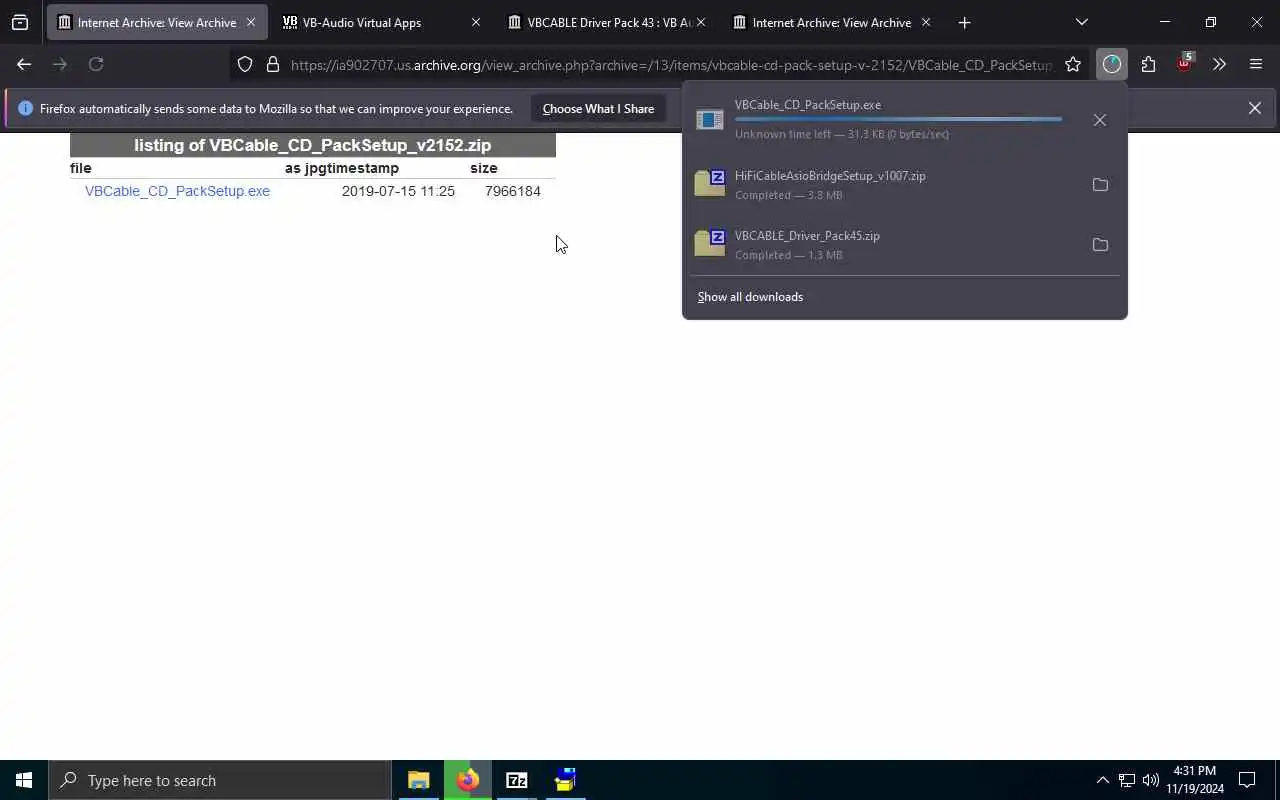Dismiss the Firefox data notification bar
Viewport: 1280px width, 800px height.
[1254, 108]
